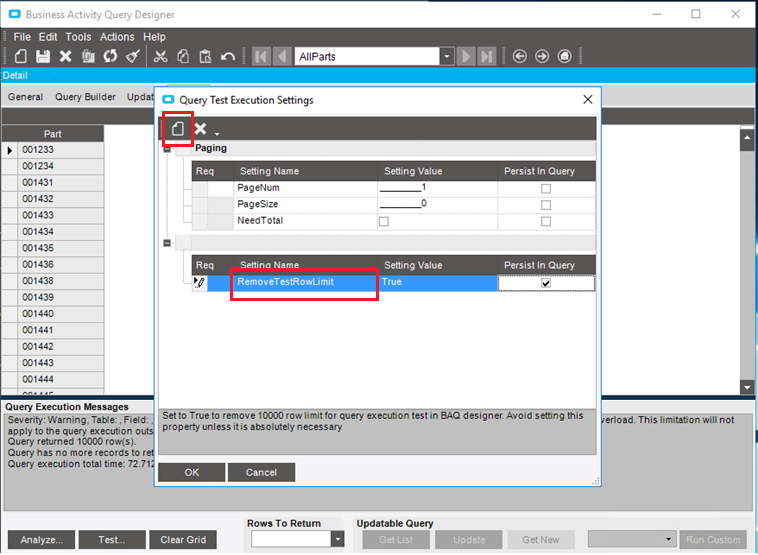Cut with the scissors icon

coord(160,57)
